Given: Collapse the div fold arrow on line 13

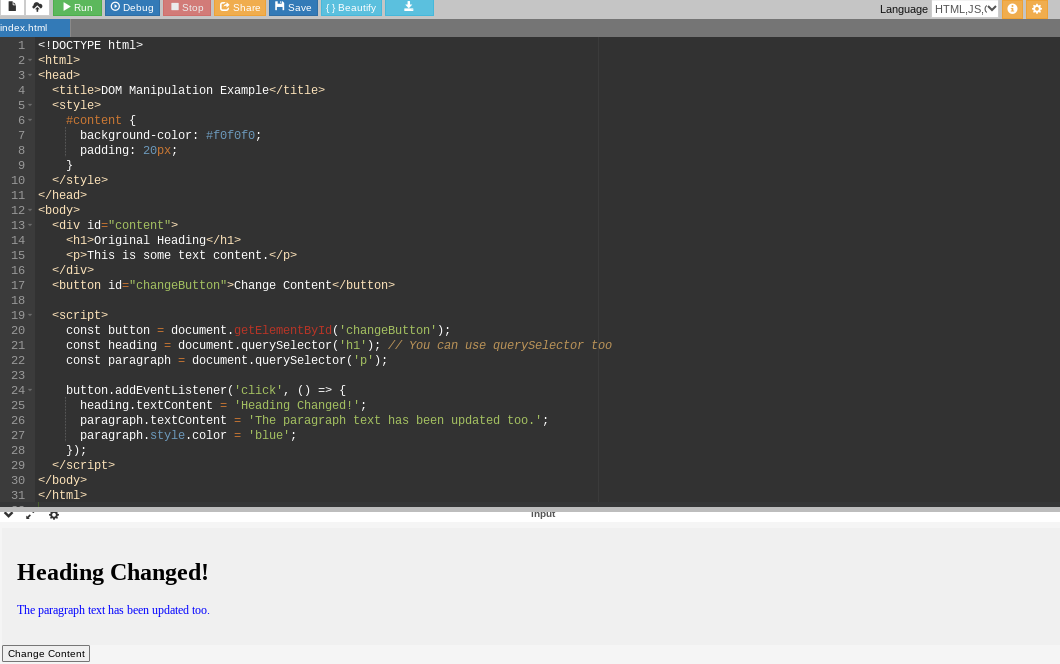Looking at the screenshot, I should click(x=30, y=225).
